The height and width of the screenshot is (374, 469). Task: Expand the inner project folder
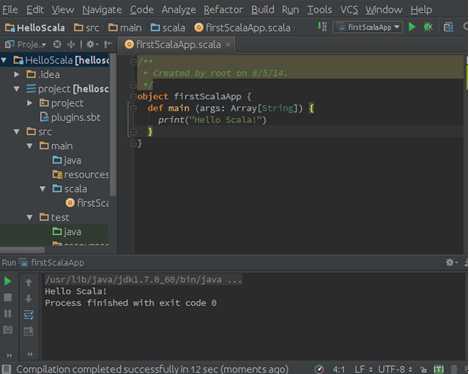[x=29, y=103]
